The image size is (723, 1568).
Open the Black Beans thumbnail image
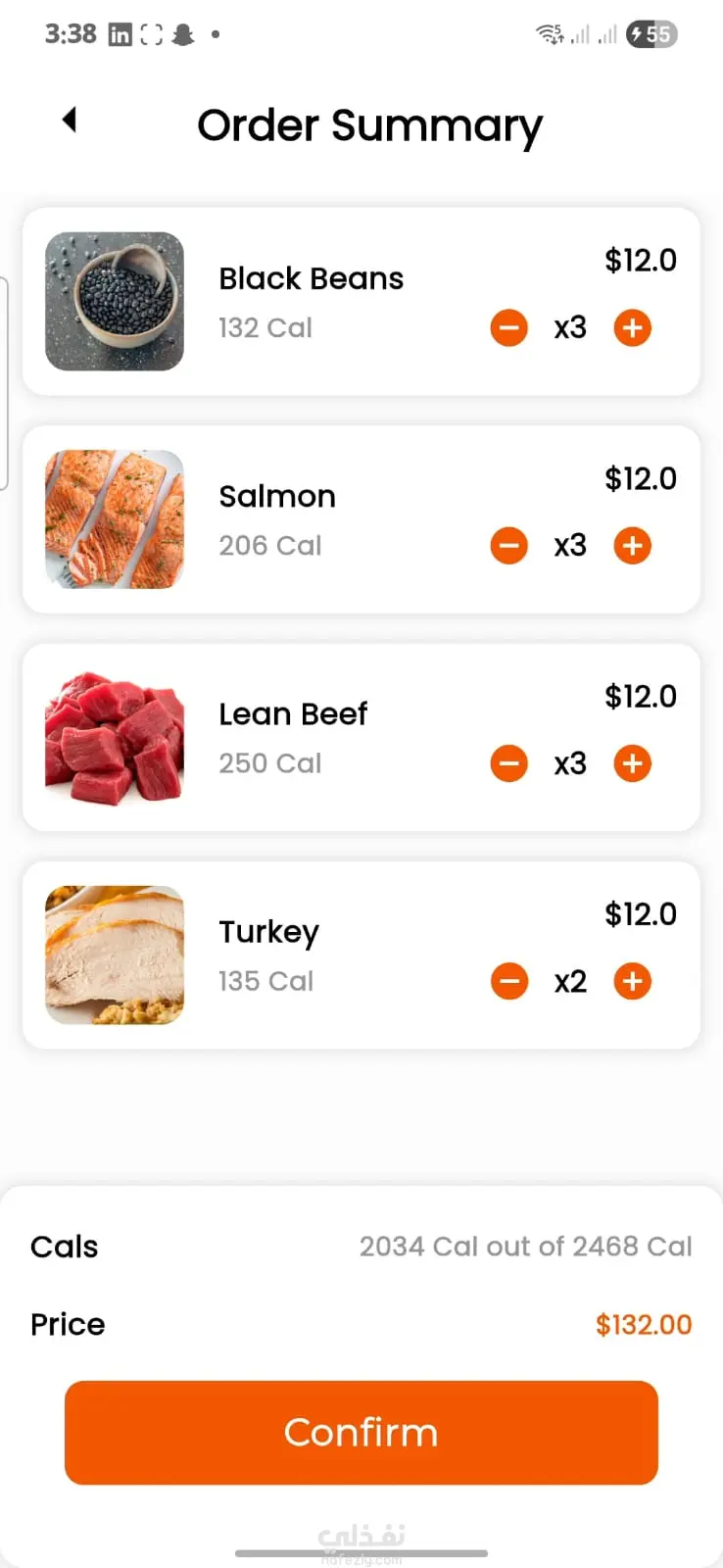point(115,302)
